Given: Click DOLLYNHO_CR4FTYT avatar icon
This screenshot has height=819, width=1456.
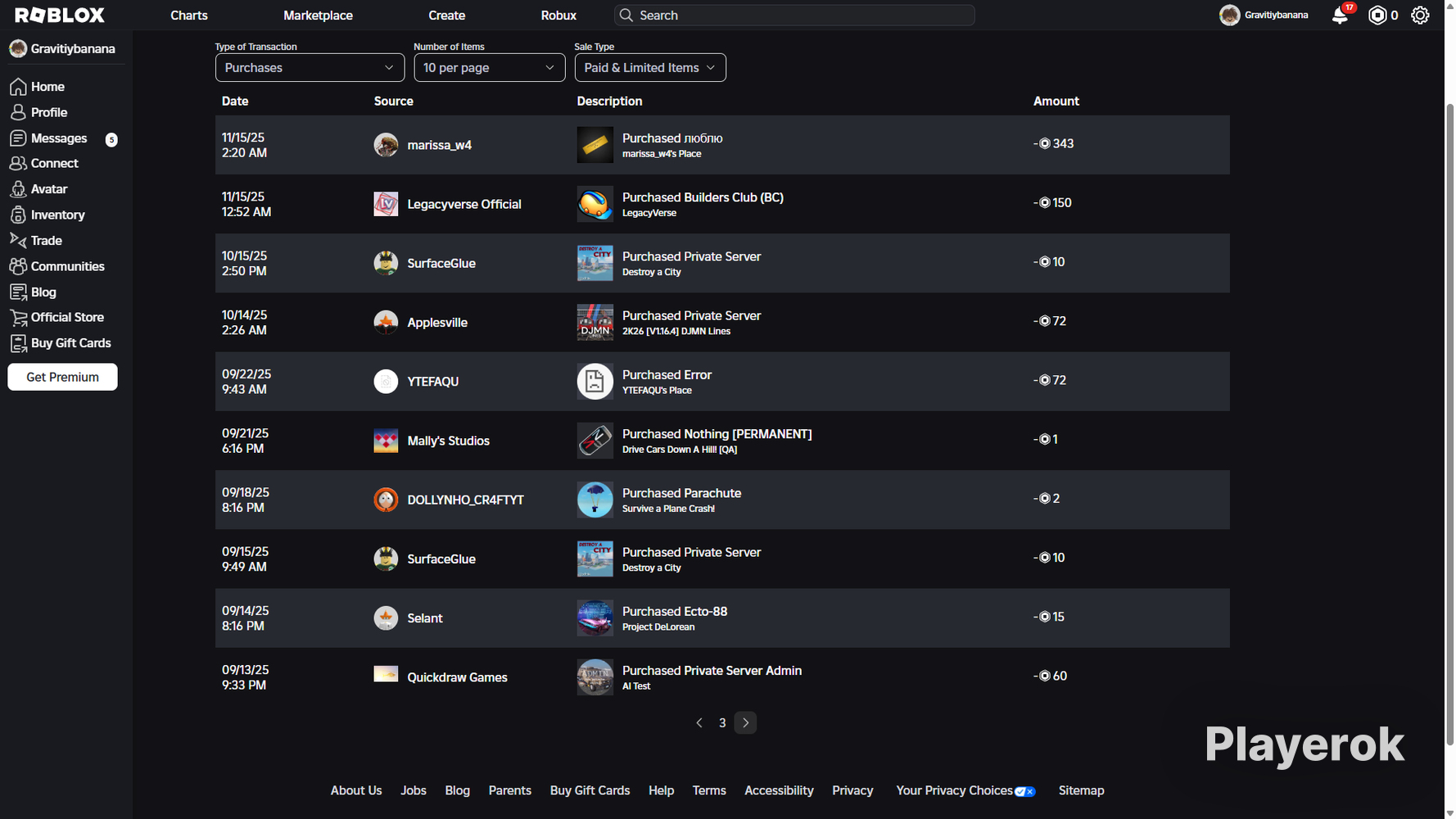Looking at the screenshot, I should pos(386,500).
